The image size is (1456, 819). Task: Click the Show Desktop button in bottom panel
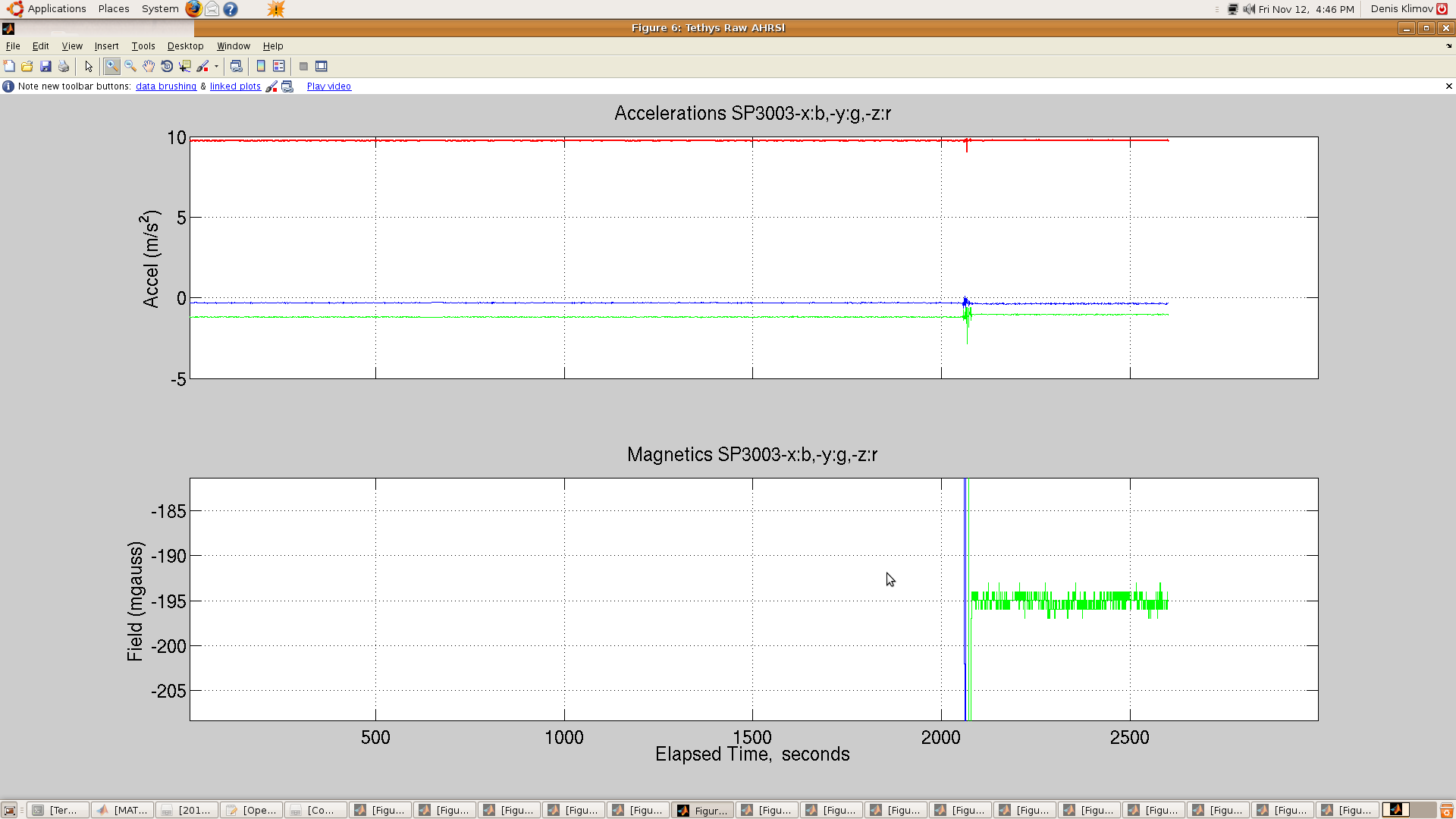click(10, 811)
